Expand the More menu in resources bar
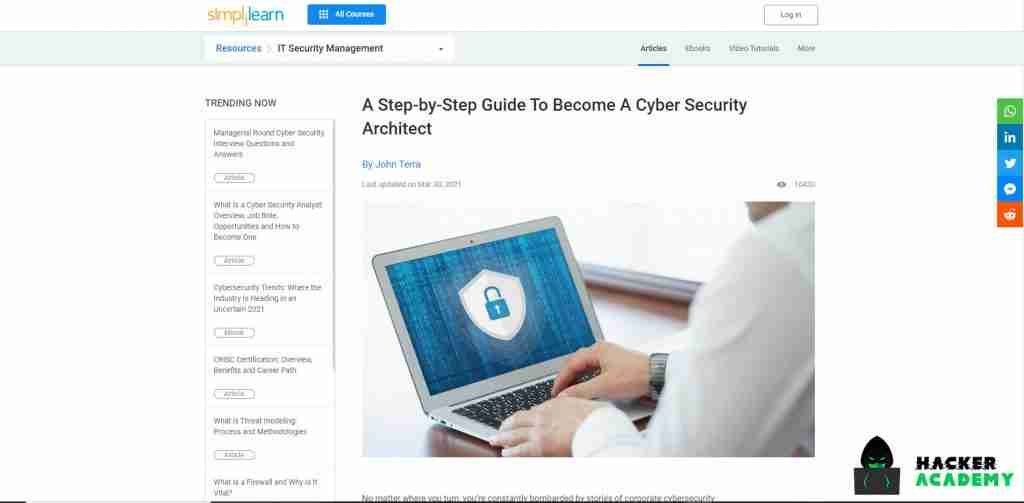 [x=806, y=48]
